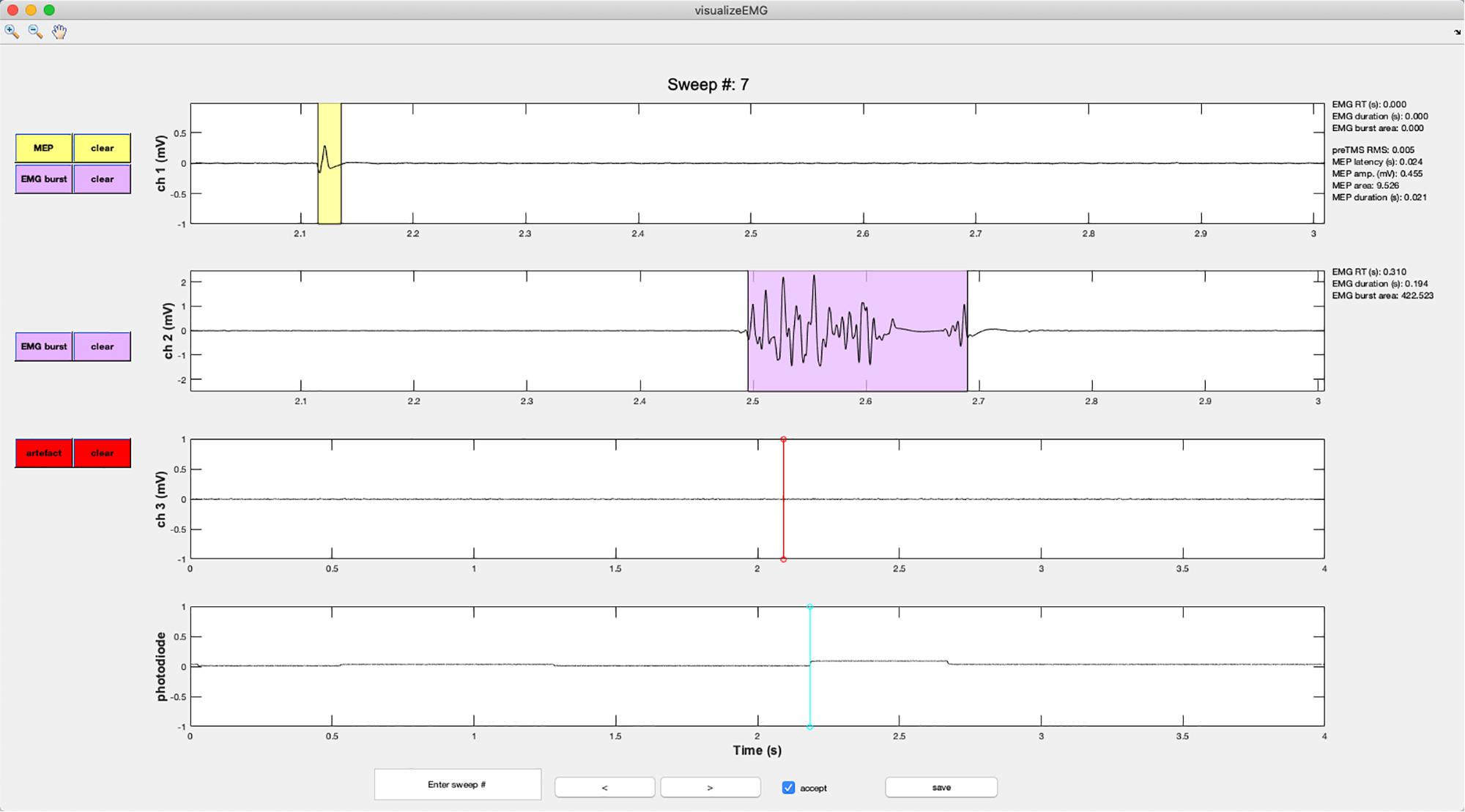The height and width of the screenshot is (812, 1465).
Task: Click the MEP duration (s): 0.021 readout
Action: 1379,198
